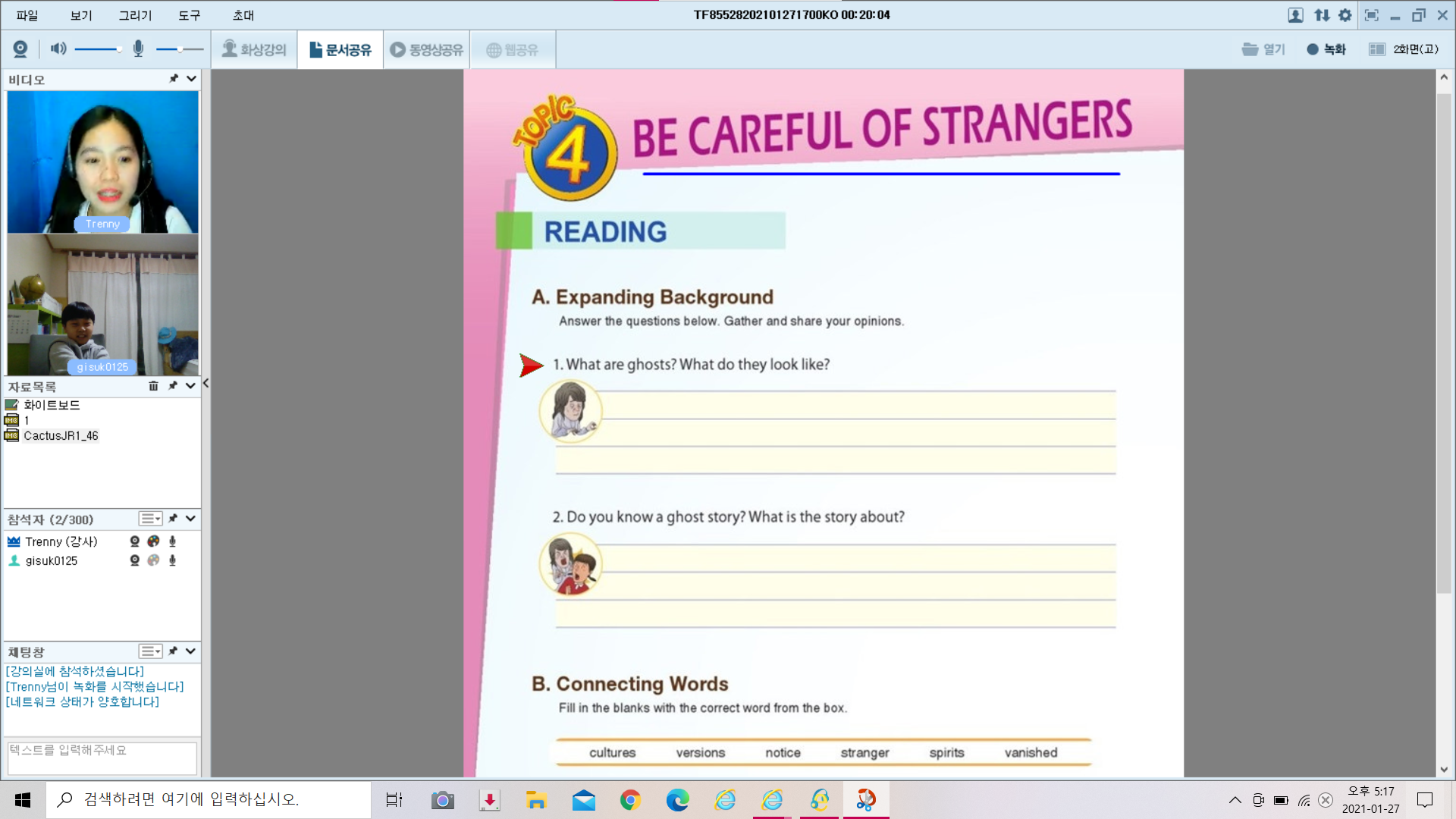Adjust the speaker volume slider
This screenshot has width=1456, height=819.
pos(99,49)
